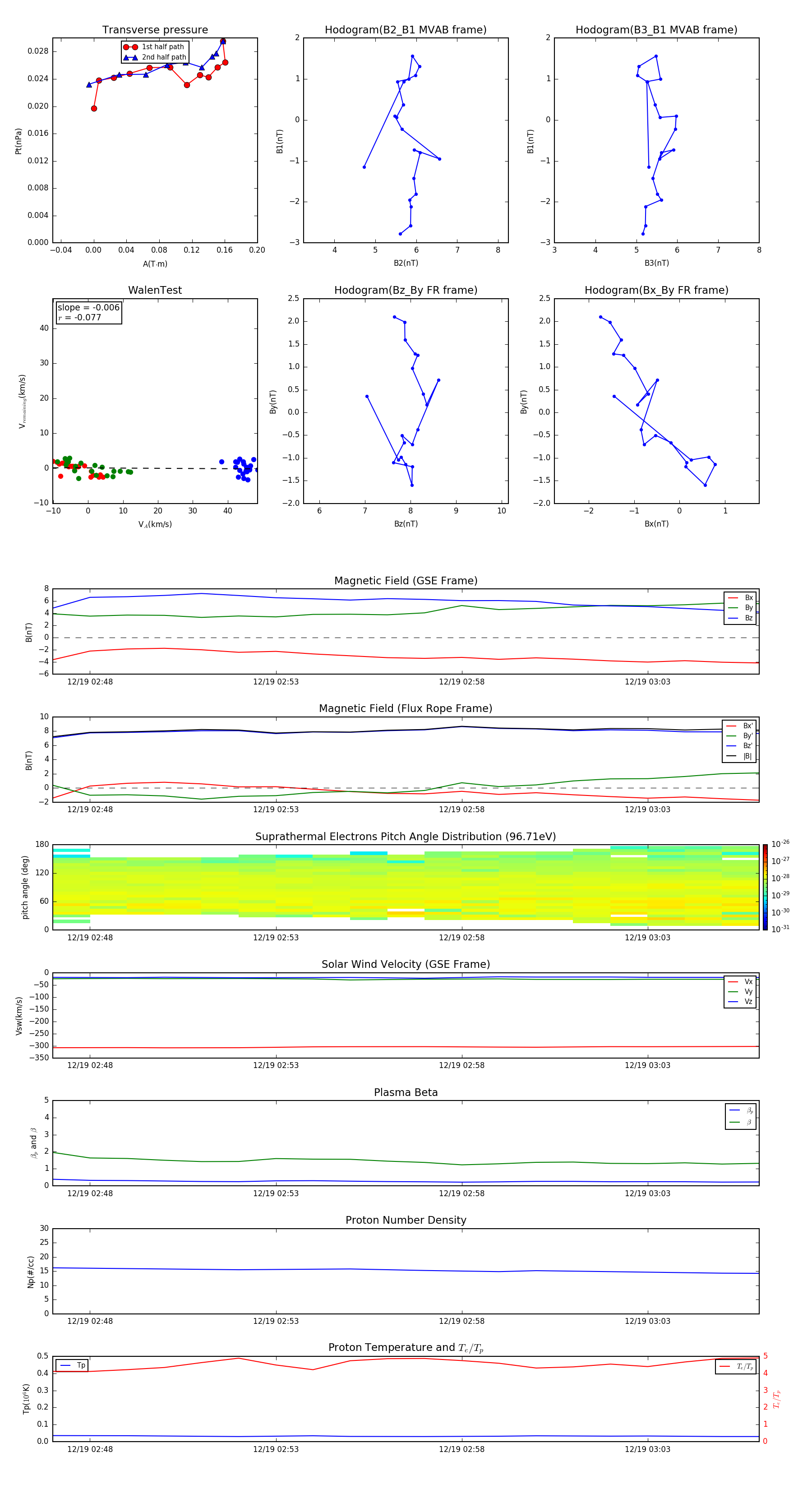The height and width of the screenshot is (1489, 812).
Task: Click the 'WalenTest' plot title
Action: coord(155,290)
